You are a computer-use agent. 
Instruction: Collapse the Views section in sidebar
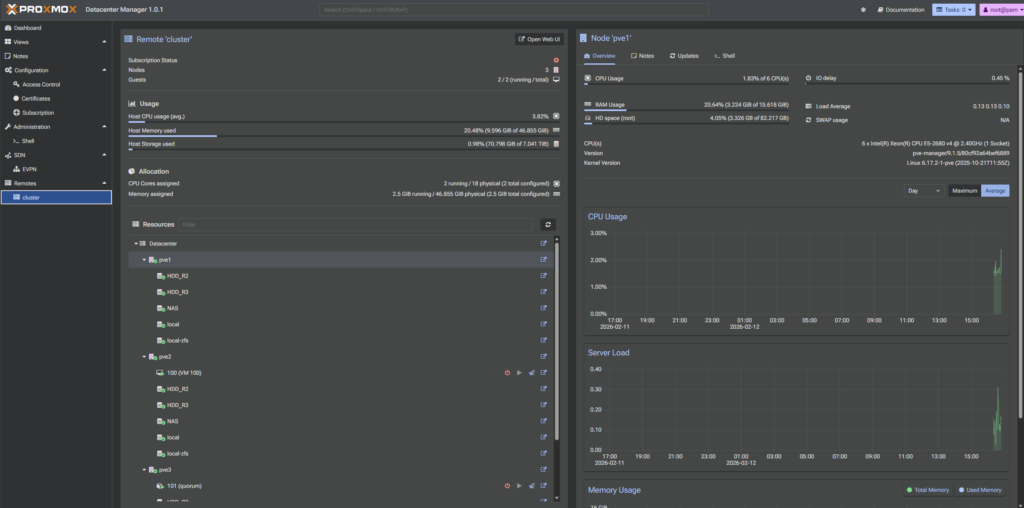(104, 42)
